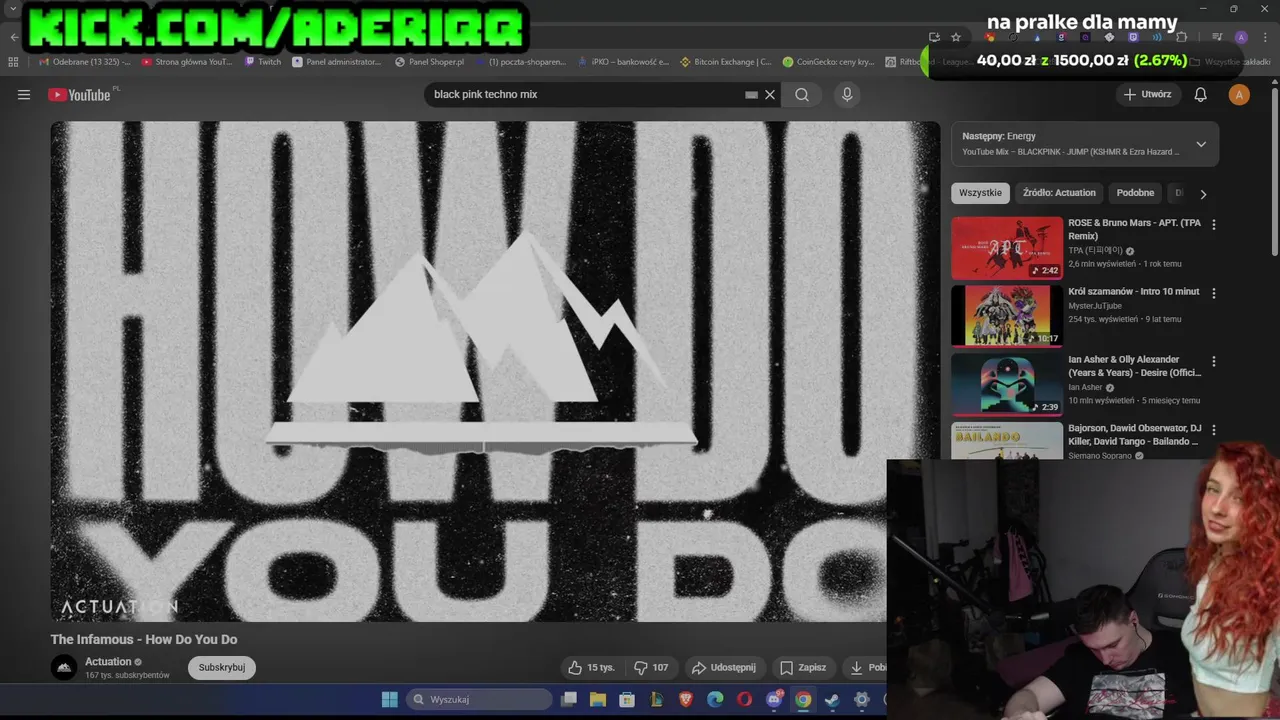This screenshot has height=720, width=1280.
Task: Select the Wszystkie filter chip
Action: pos(980,193)
